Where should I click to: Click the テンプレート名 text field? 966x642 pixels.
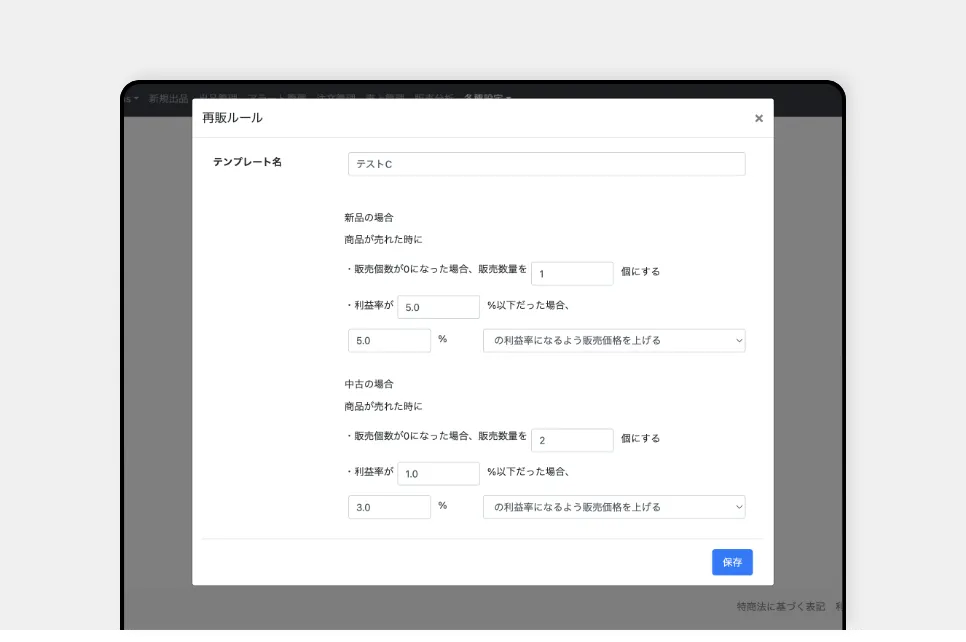[x=546, y=164]
